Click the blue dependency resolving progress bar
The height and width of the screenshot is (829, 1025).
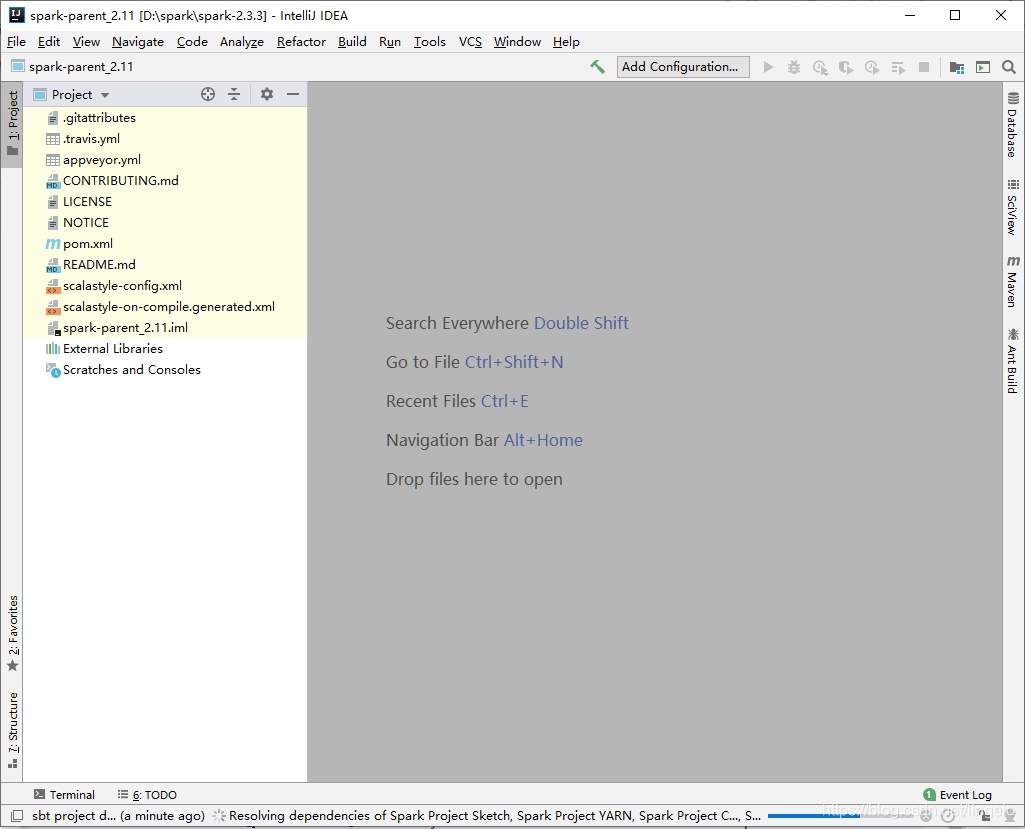point(840,815)
